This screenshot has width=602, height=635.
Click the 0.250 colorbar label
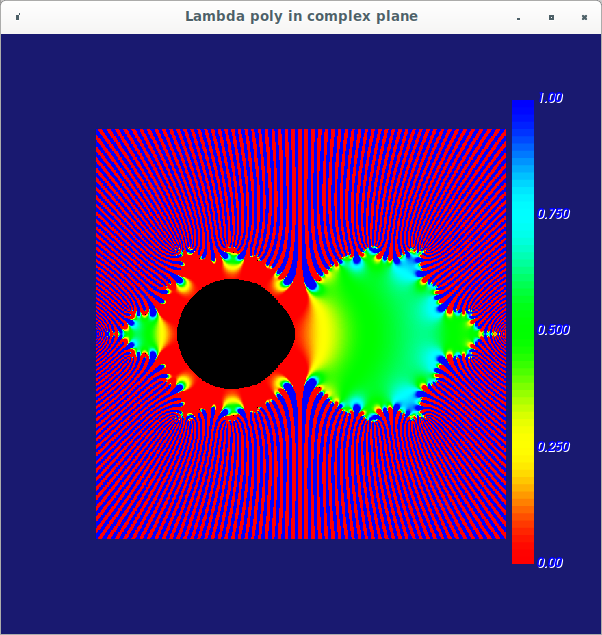(553, 447)
